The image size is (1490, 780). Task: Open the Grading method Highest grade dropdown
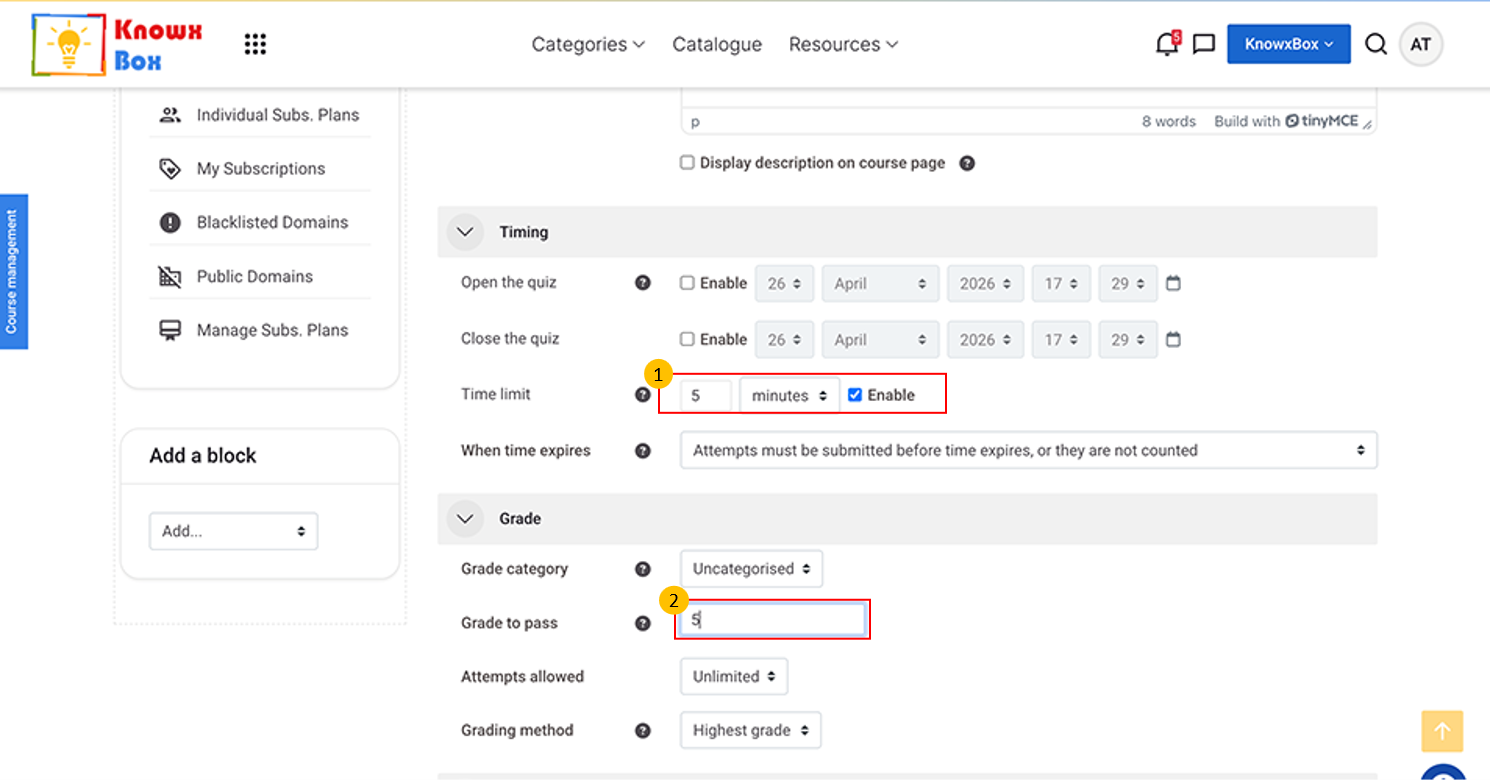pos(751,731)
